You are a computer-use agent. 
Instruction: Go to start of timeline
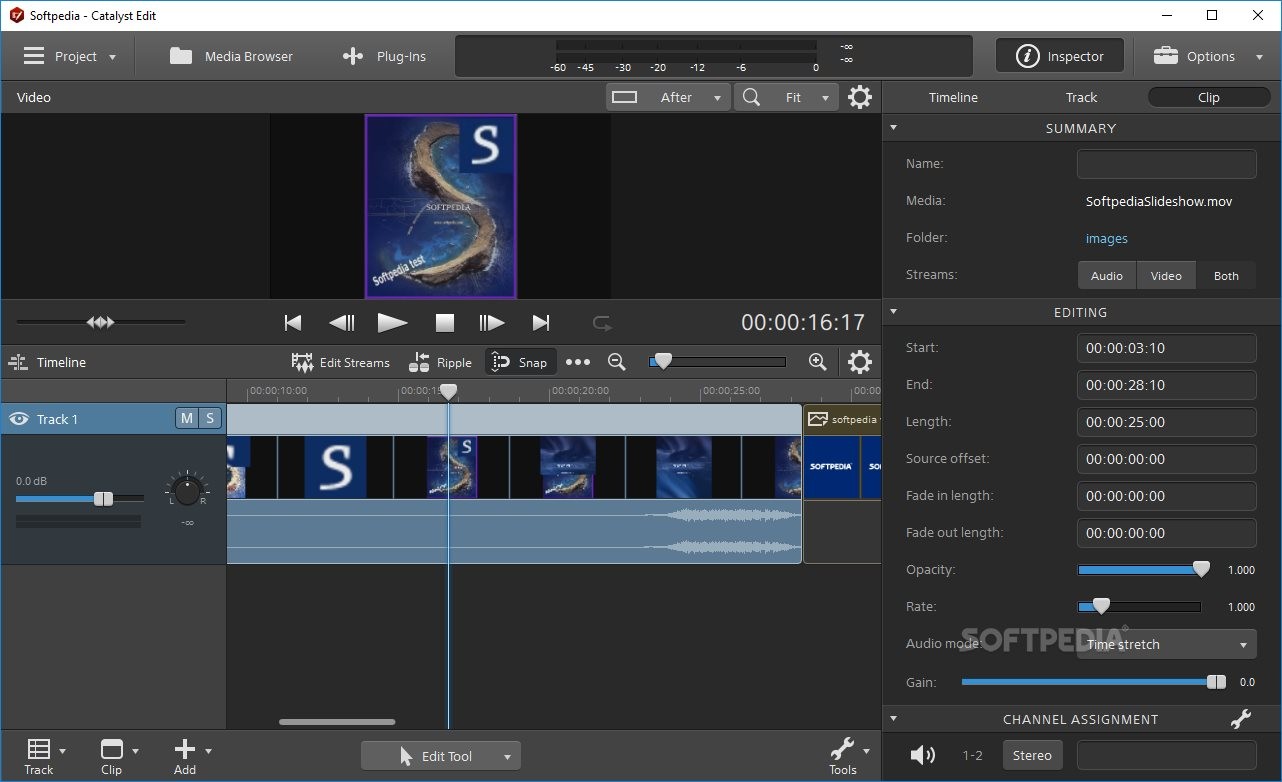click(x=293, y=322)
